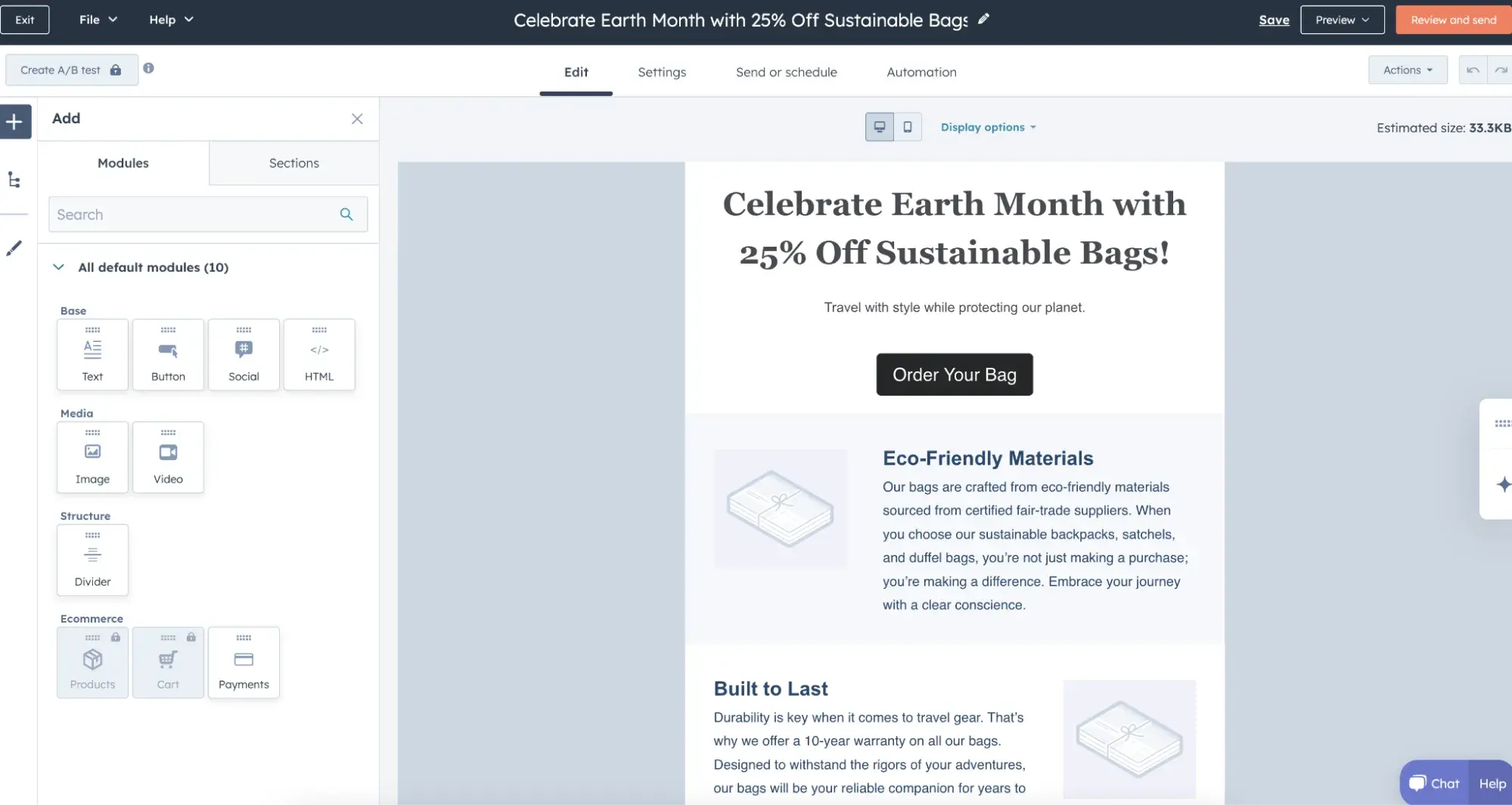The height and width of the screenshot is (805, 1512).
Task: Click the Review and send button
Action: (1451, 19)
